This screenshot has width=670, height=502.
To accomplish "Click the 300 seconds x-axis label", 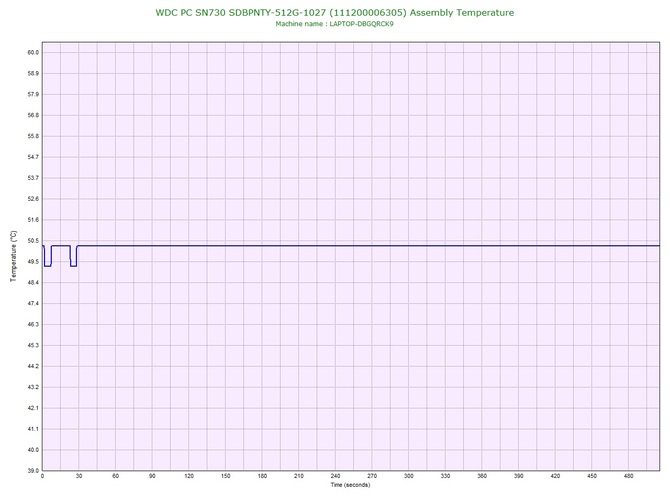I will coord(409,476).
